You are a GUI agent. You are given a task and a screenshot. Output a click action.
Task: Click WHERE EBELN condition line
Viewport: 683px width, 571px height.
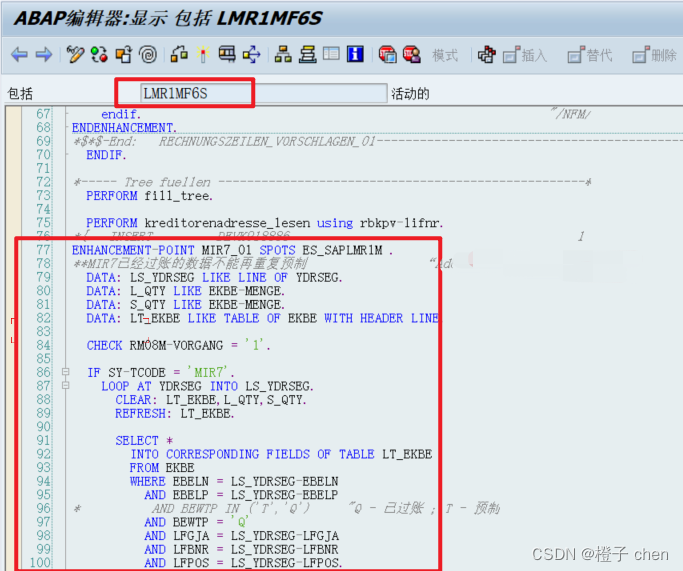pyautogui.click(x=234, y=481)
